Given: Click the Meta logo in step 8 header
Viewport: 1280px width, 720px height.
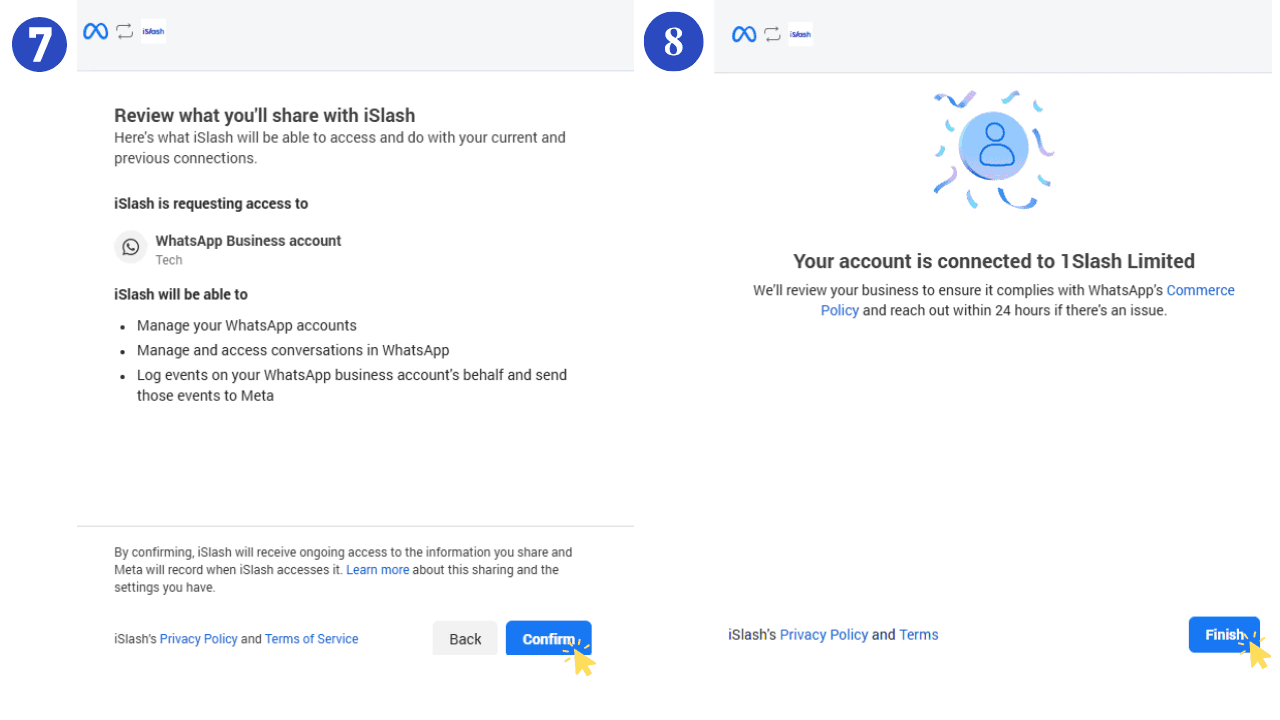Looking at the screenshot, I should pyautogui.click(x=744, y=34).
